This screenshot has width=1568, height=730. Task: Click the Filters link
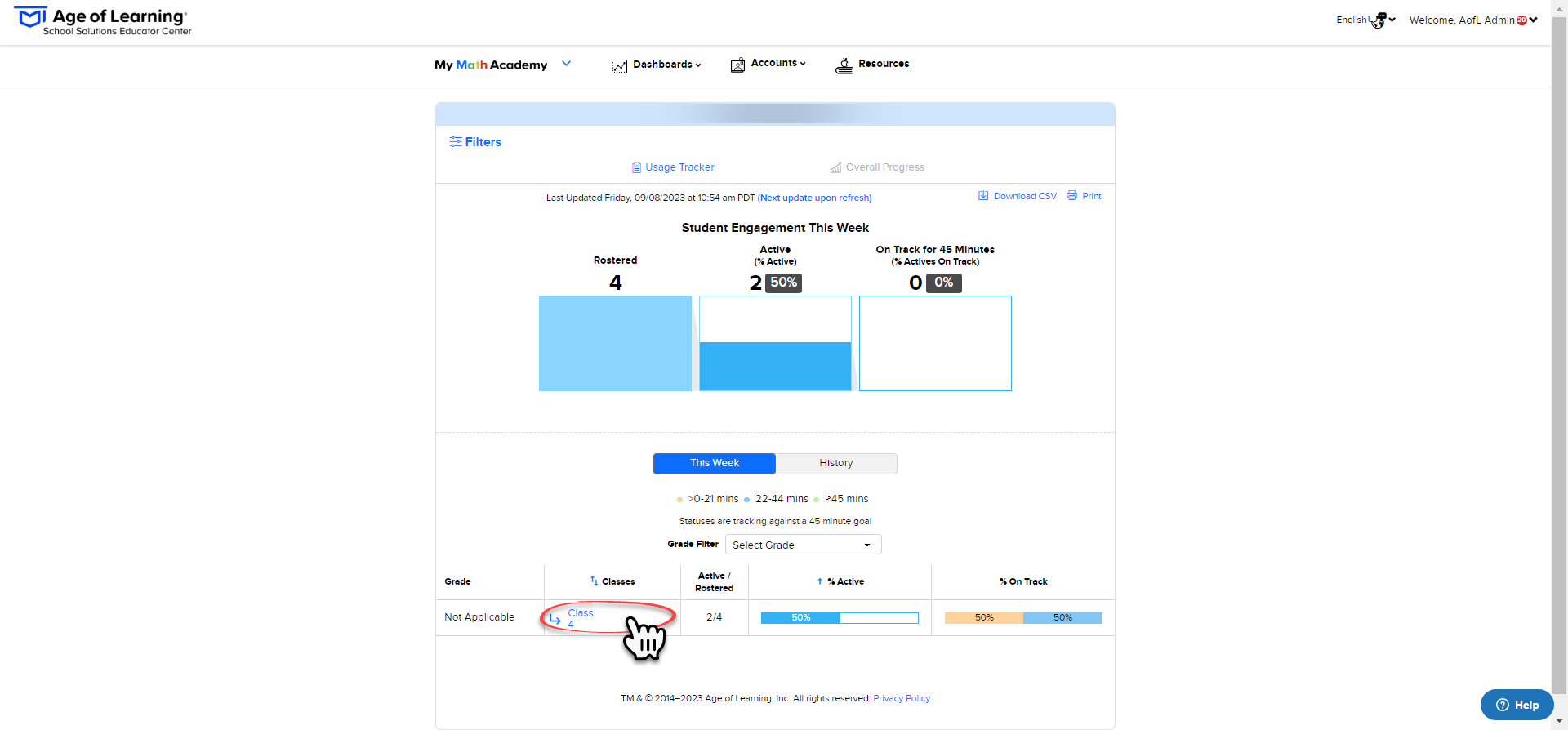pos(475,142)
